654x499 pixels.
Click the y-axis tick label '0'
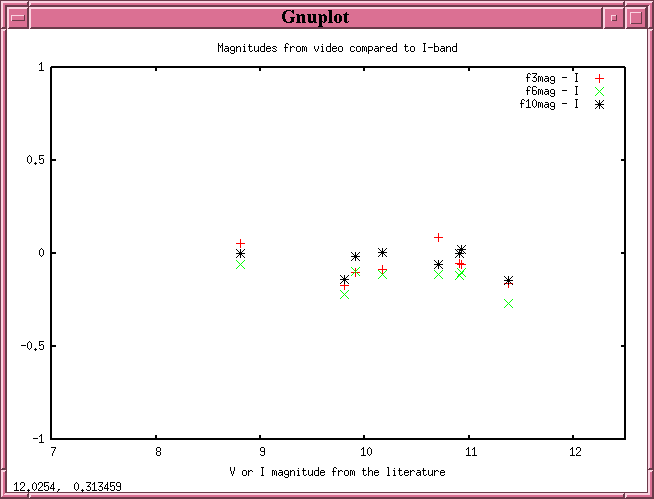point(41,253)
